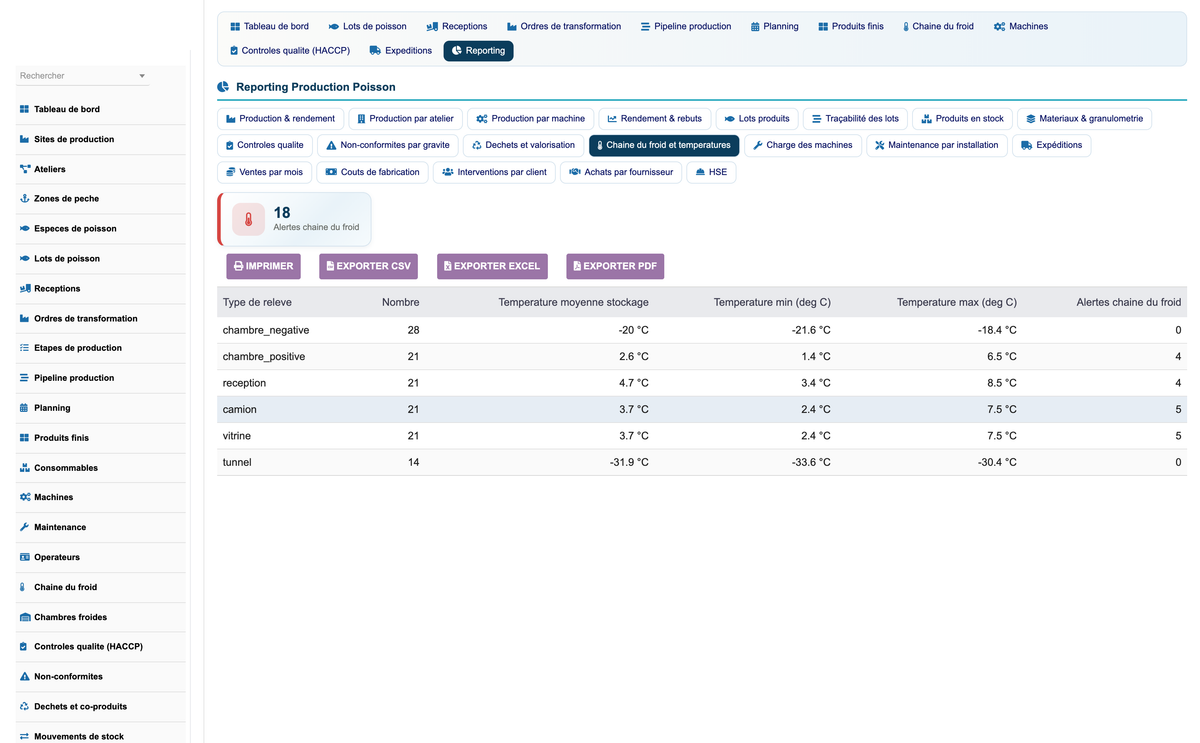The width and height of the screenshot is (1200, 743).
Task: Click the Dechets et co-produits recycle icon
Action: [x=25, y=706]
